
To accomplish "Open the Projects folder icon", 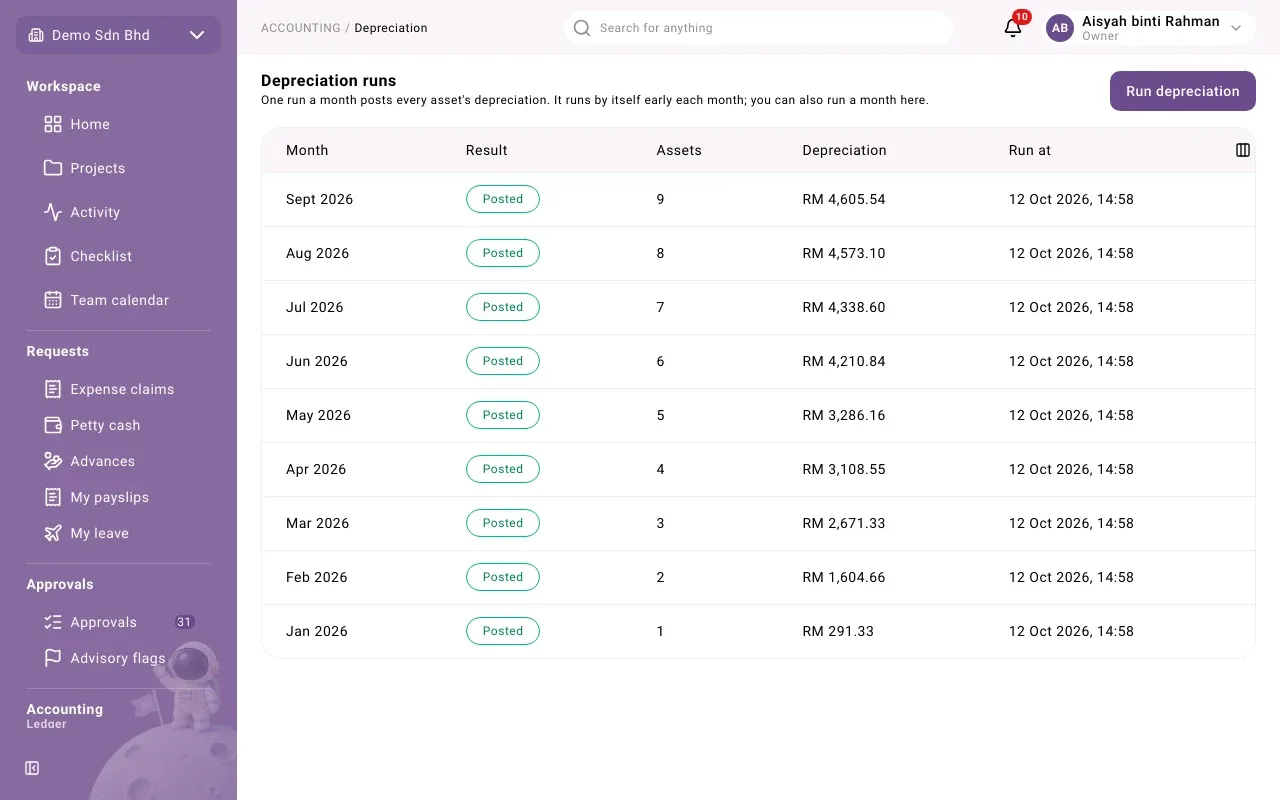I will pyautogui.click(x=53, y=168).
